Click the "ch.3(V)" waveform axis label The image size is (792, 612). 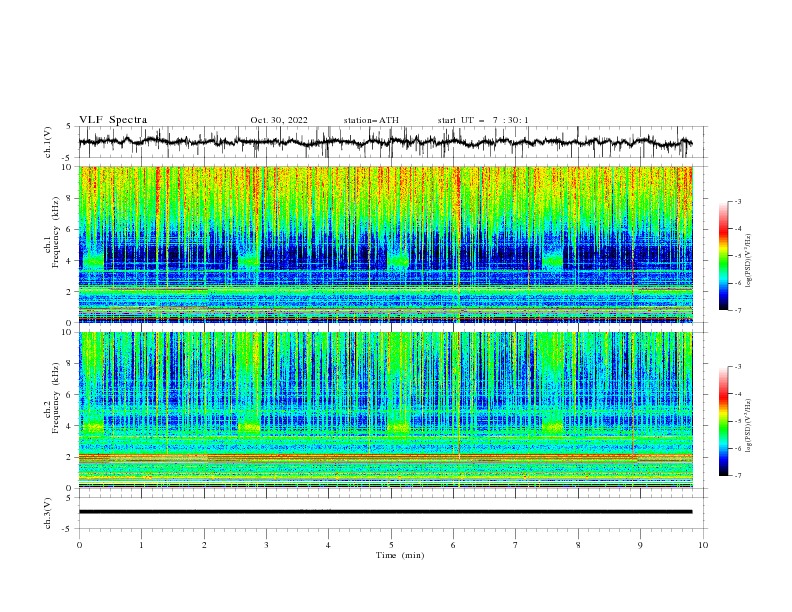48,513
